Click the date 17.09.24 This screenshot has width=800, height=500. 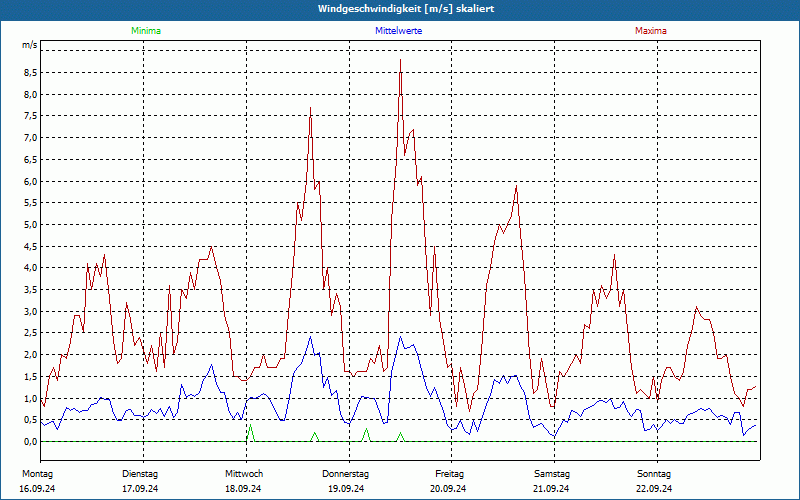click(140, 489)
